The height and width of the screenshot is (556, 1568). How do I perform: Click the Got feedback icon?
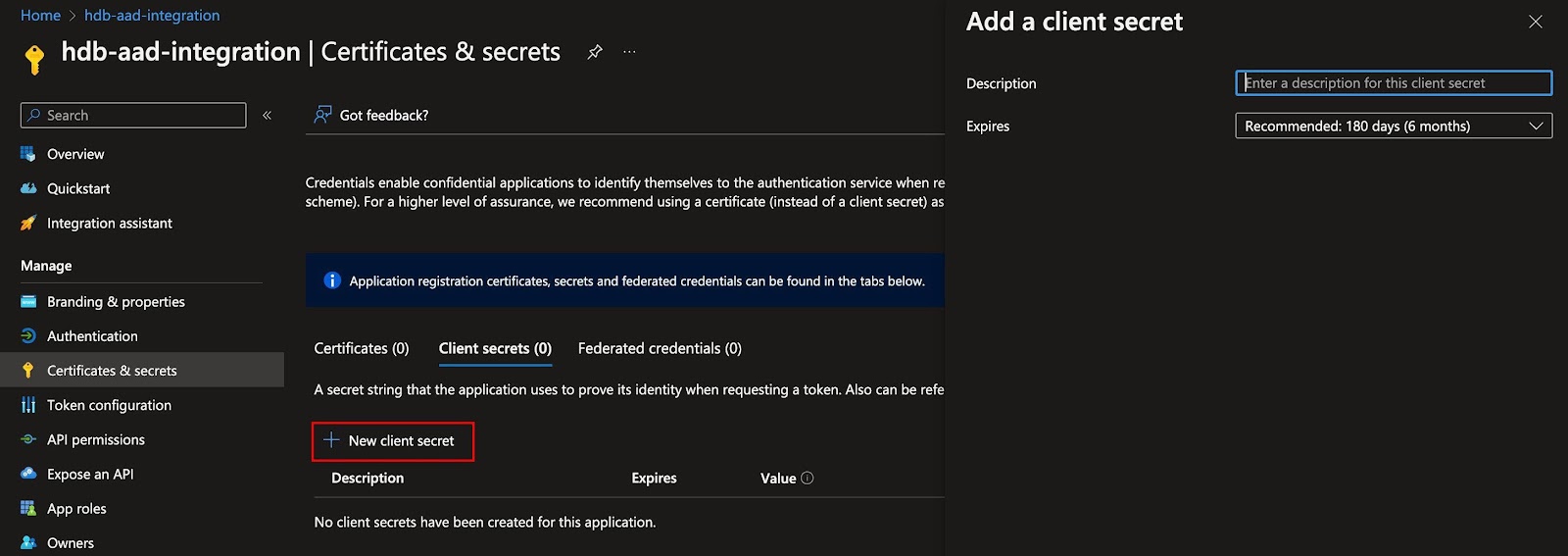point(322,116)
